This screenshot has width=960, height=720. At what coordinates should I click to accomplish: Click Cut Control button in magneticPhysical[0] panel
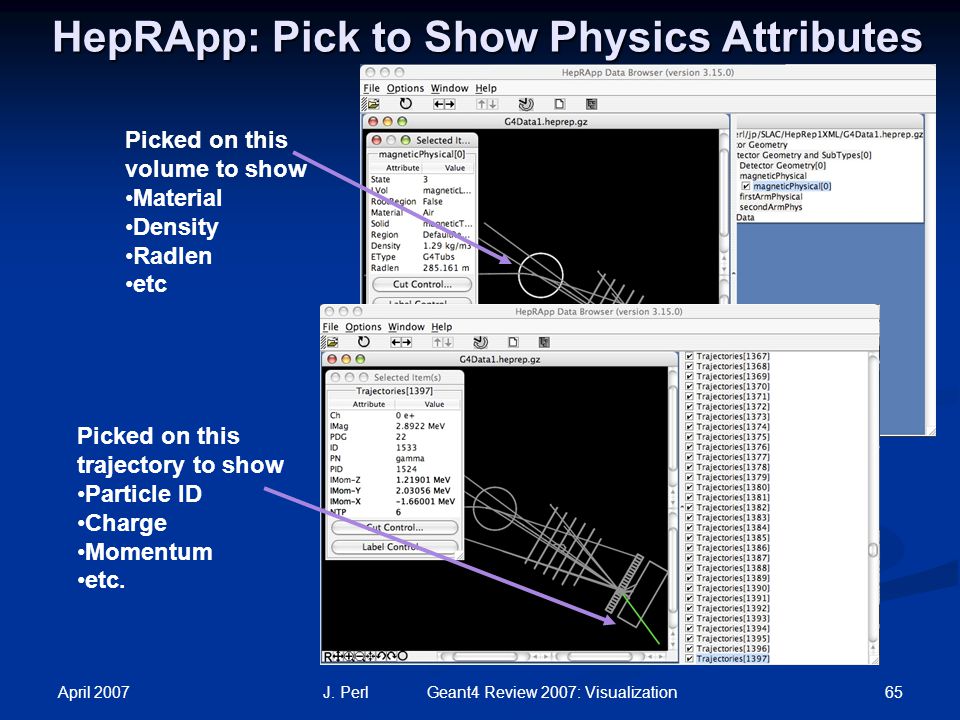point(422,284)
